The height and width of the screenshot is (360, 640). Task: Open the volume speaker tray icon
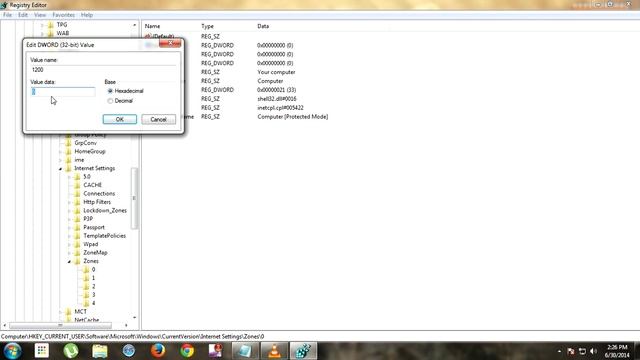pos(593,351)
